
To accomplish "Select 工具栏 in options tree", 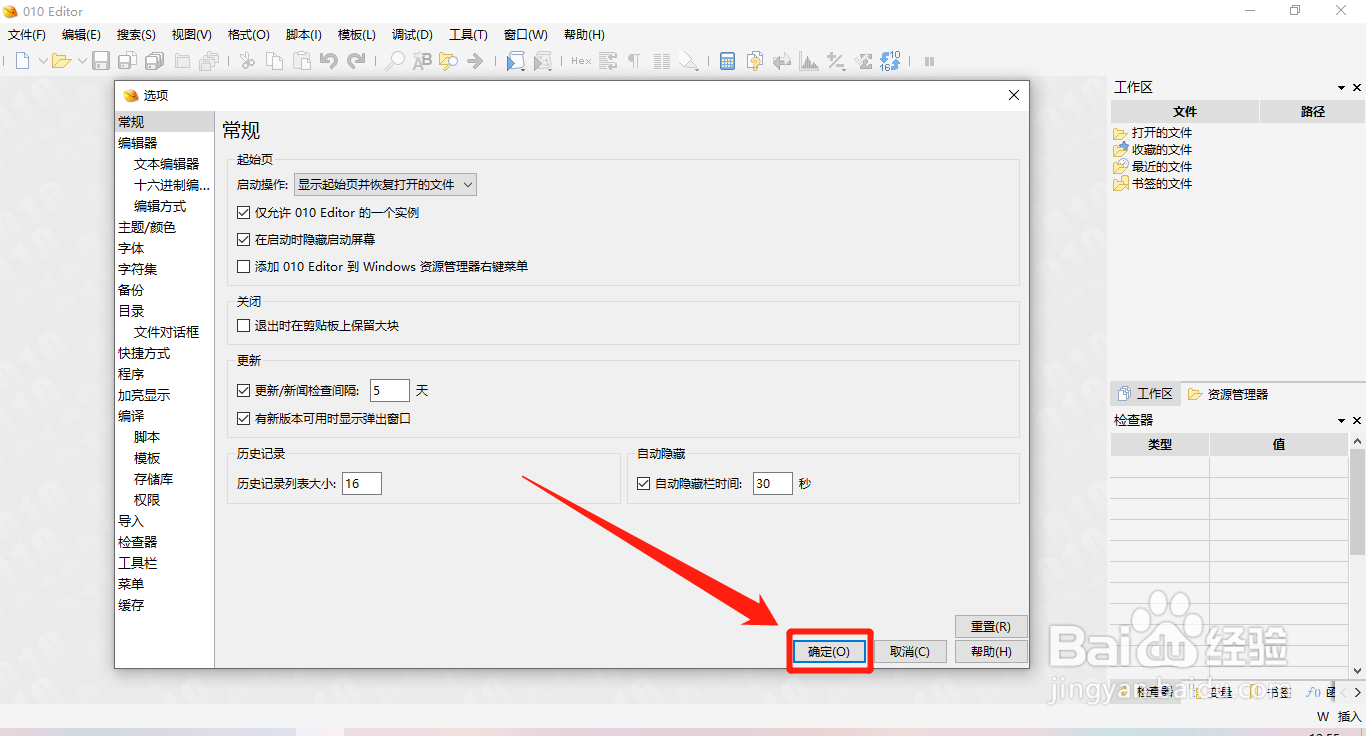I will tap(138, 563).
